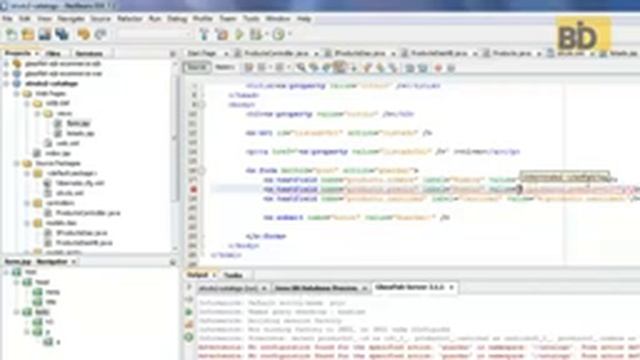Image resolution: width=640 pixels, height=360 pixels.
Task: Open the IProductoDao.java editor tab
Action: (x=360, y=53)
